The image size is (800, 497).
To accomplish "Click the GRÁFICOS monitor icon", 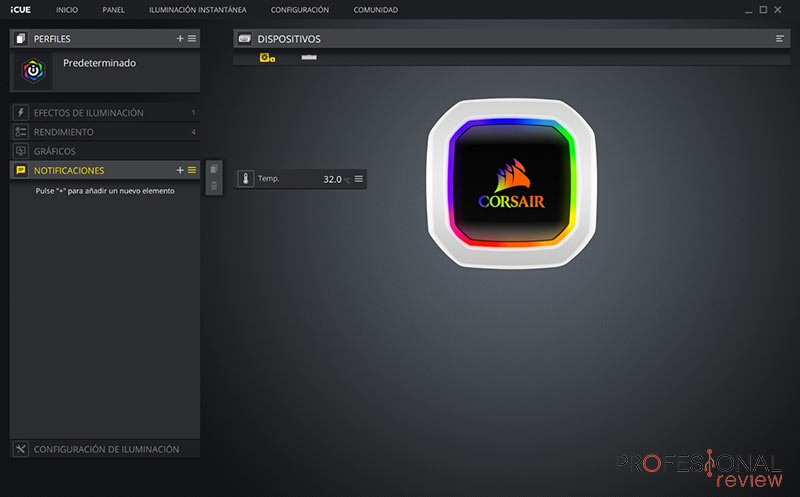I will pyautogui.click(x=20, y=151).
